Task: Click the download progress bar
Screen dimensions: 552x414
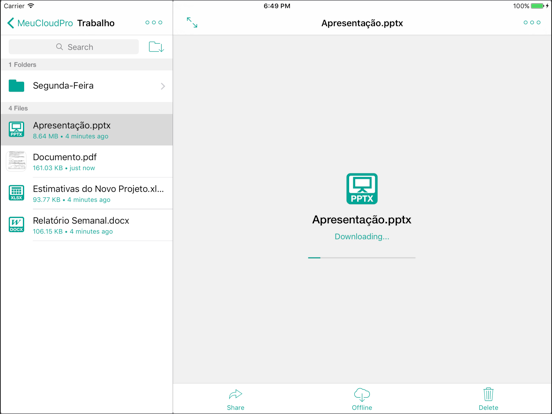Action: (362, 258)
